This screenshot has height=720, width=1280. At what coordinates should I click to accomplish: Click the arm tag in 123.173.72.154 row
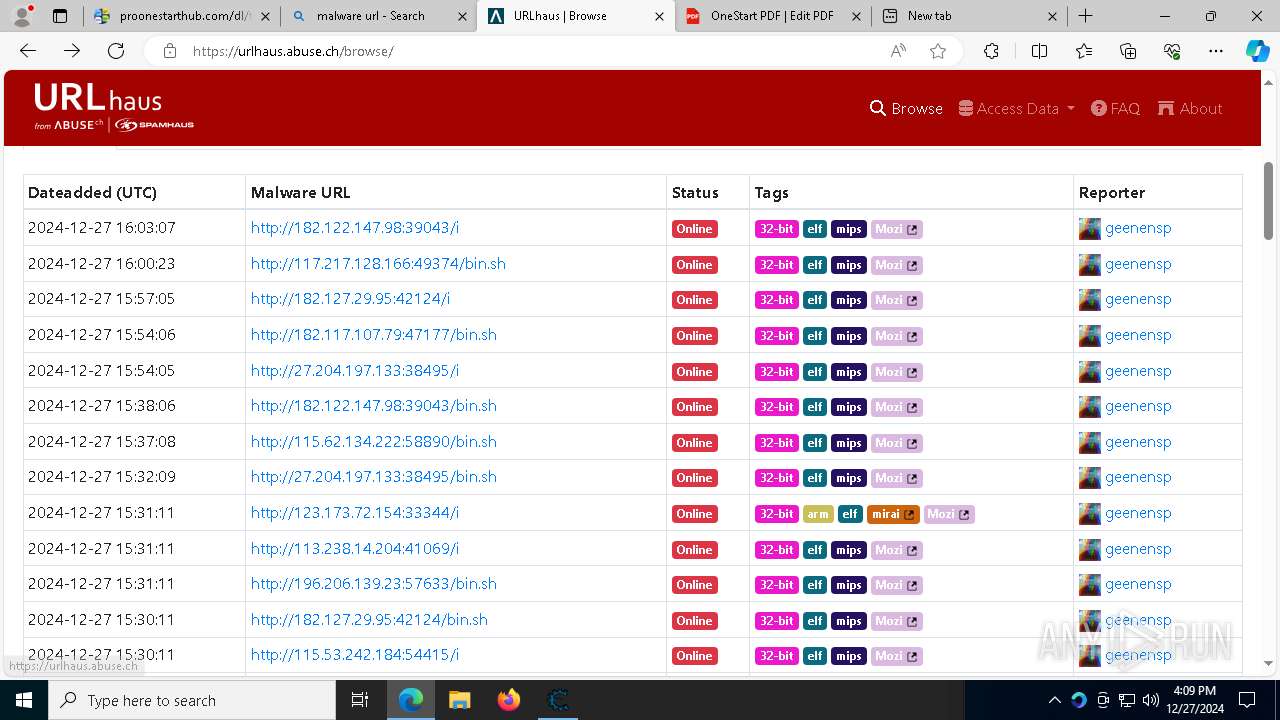pyautogui.click(x=818, y=514)
